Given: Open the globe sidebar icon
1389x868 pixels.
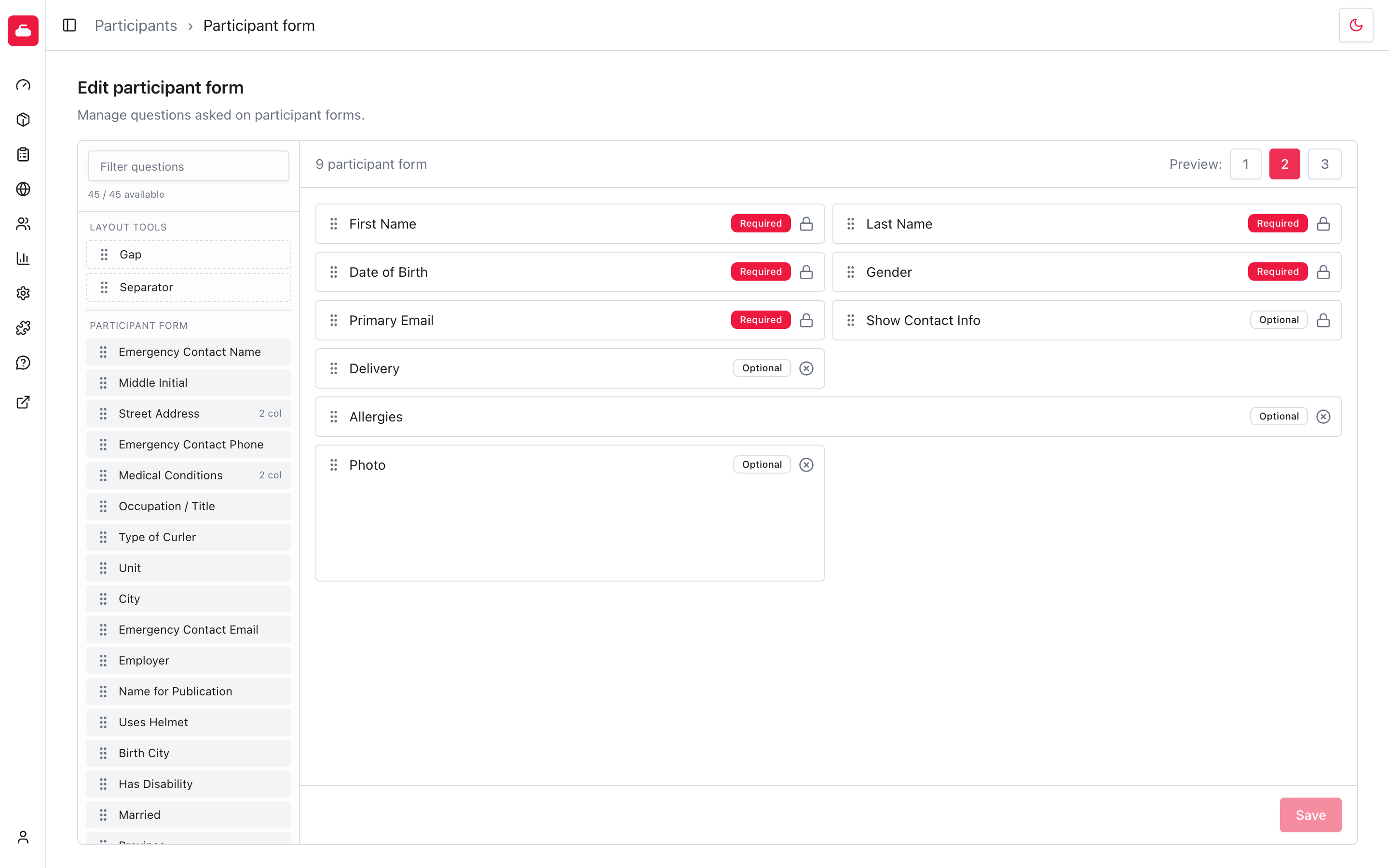Looking at the screenshot, I should pyautogui.click(x=23, y=189).
